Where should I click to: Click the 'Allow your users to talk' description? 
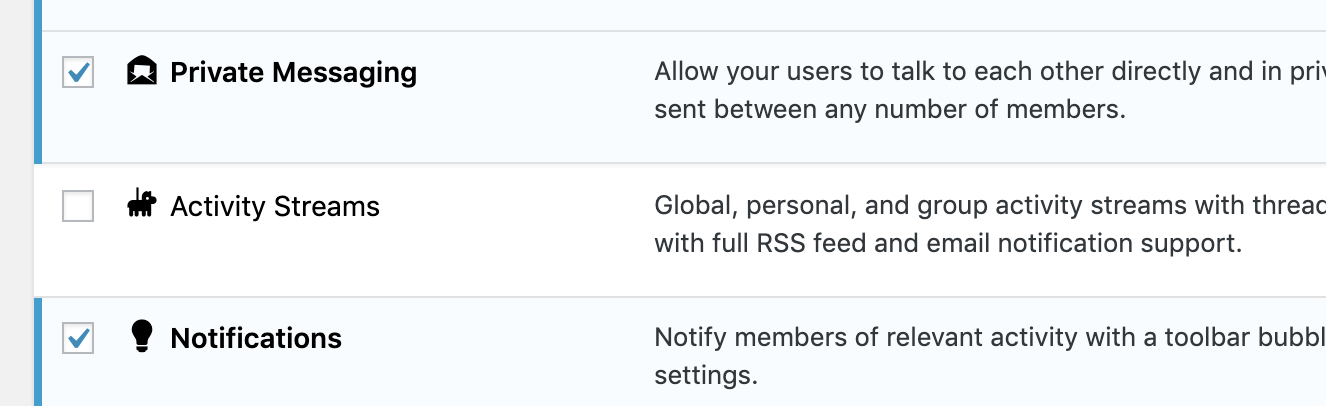[x=990, y=73]
